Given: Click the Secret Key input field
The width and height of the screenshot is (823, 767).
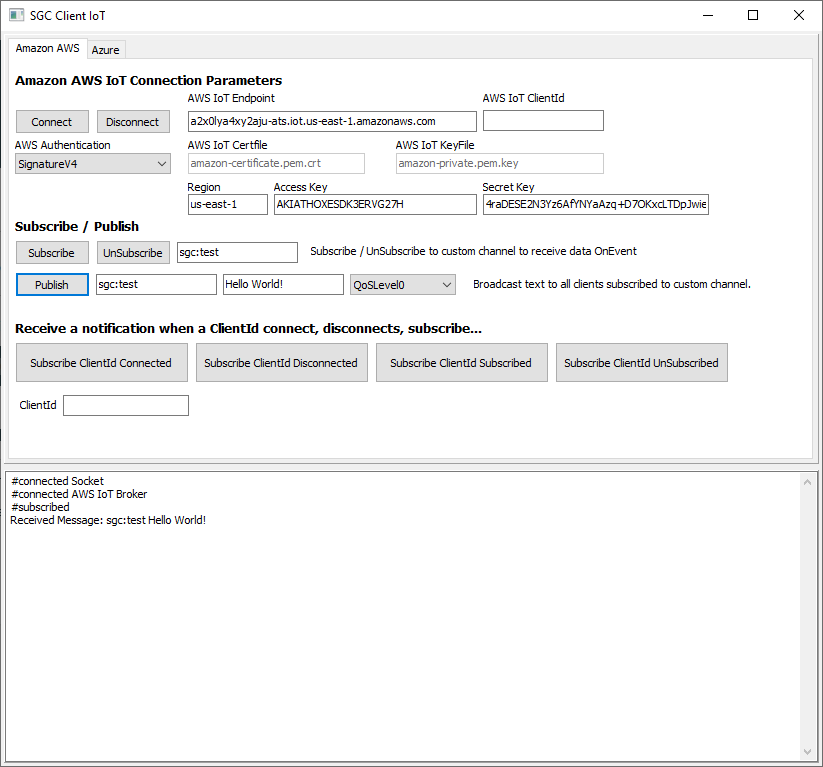Looking at the screenshot, I should (596, 204).
